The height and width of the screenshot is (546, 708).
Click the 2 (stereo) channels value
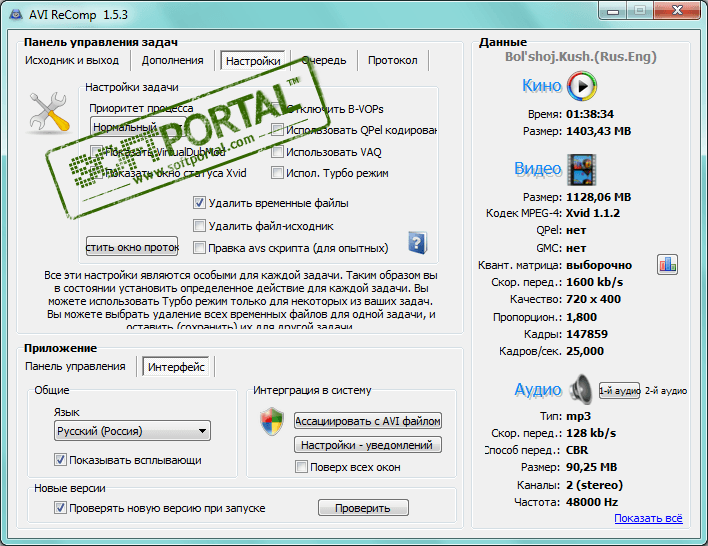click(594, 485)
